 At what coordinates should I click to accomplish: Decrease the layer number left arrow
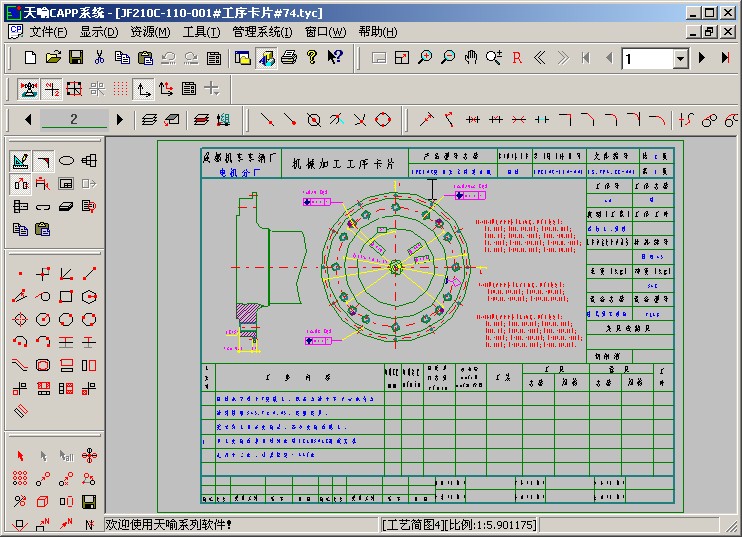click(x=28, y=120)
